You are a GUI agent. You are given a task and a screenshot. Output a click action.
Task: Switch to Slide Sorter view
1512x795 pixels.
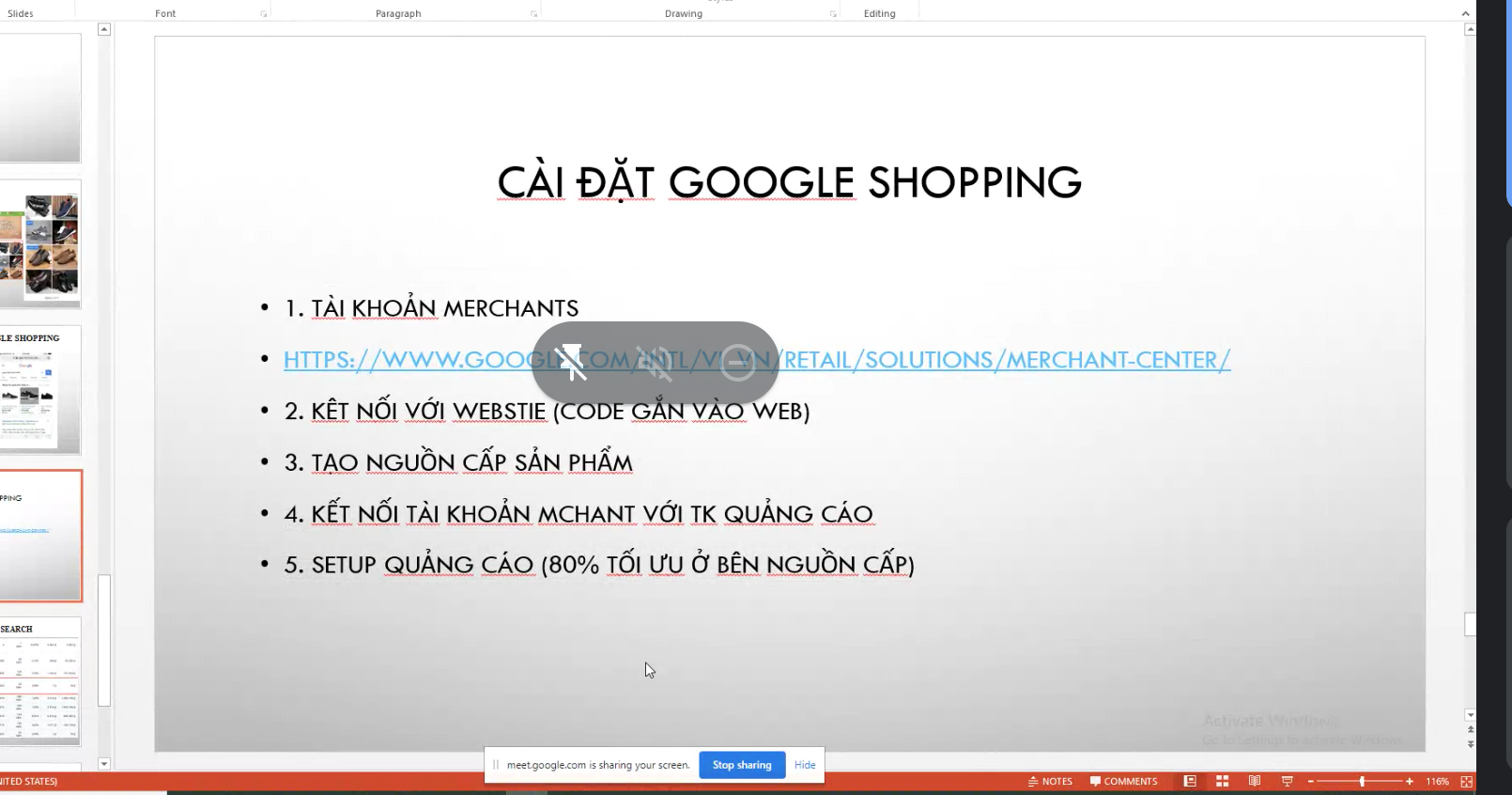[1223, 781]
